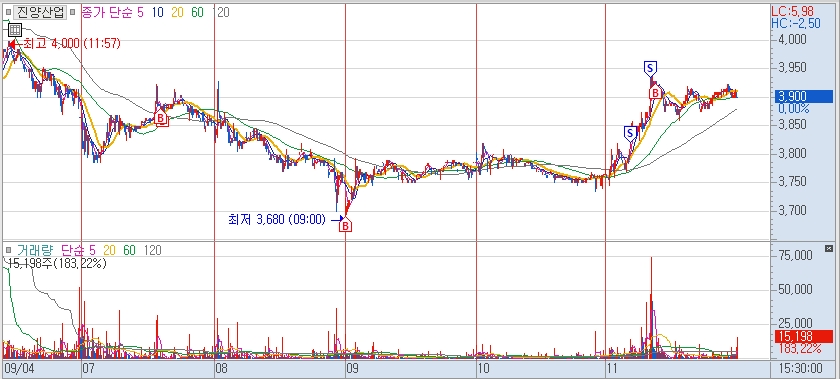Click the green 60 volume moving average label
Image resolution: width=840 pixels, height=379 pixels.
(x=130, y=250)
